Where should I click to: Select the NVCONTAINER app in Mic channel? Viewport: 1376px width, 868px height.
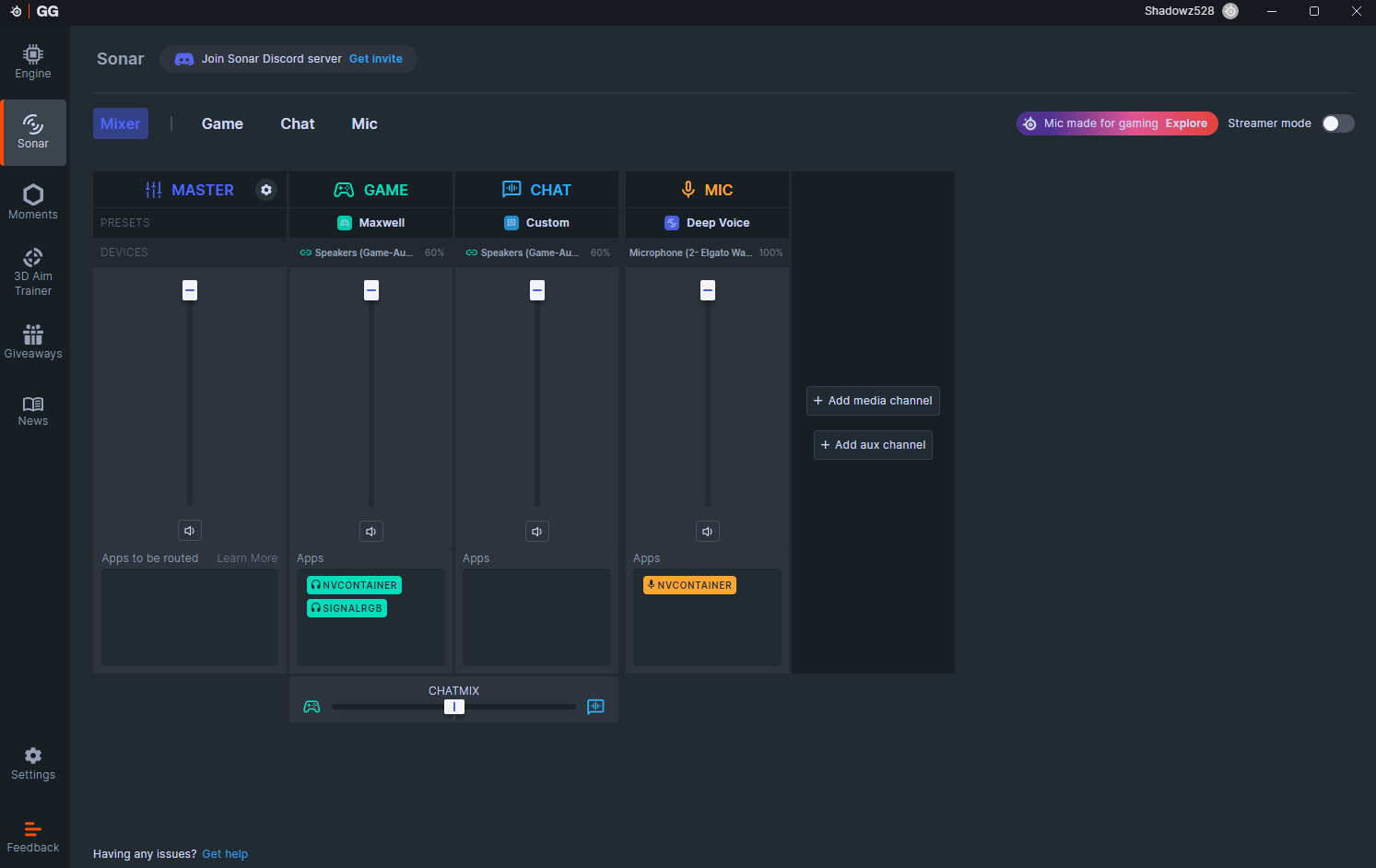click(689, 585)
